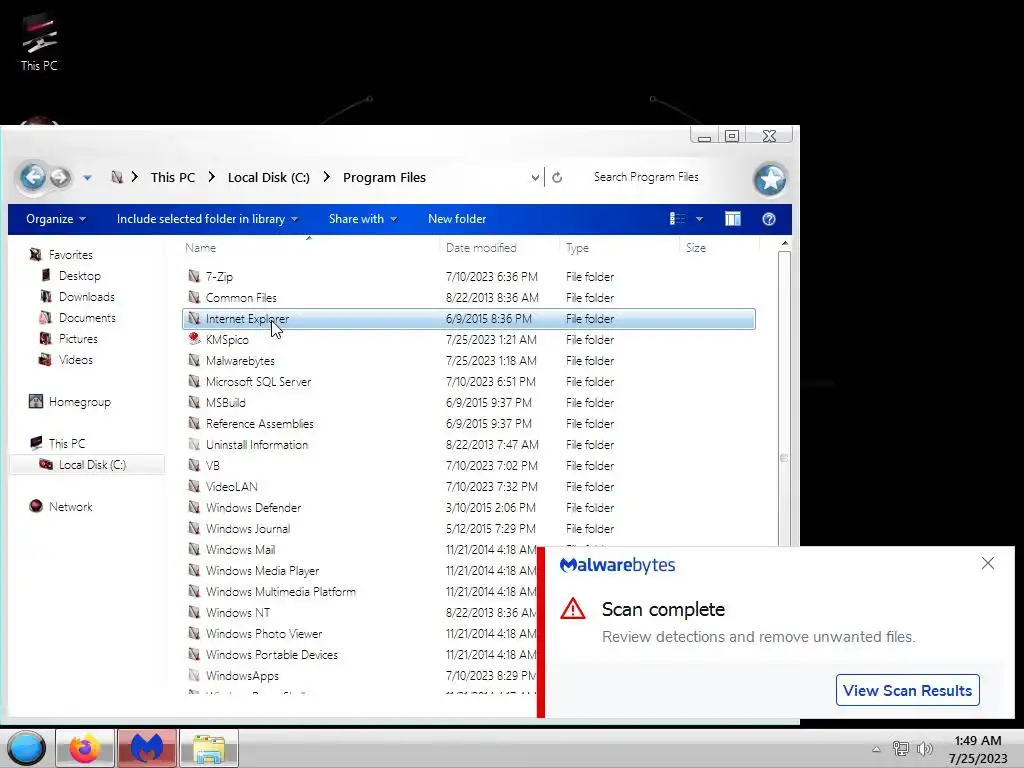Select the Windows Photo Viewer folder
Viewport: 1024px width, 768px height.
264,633
